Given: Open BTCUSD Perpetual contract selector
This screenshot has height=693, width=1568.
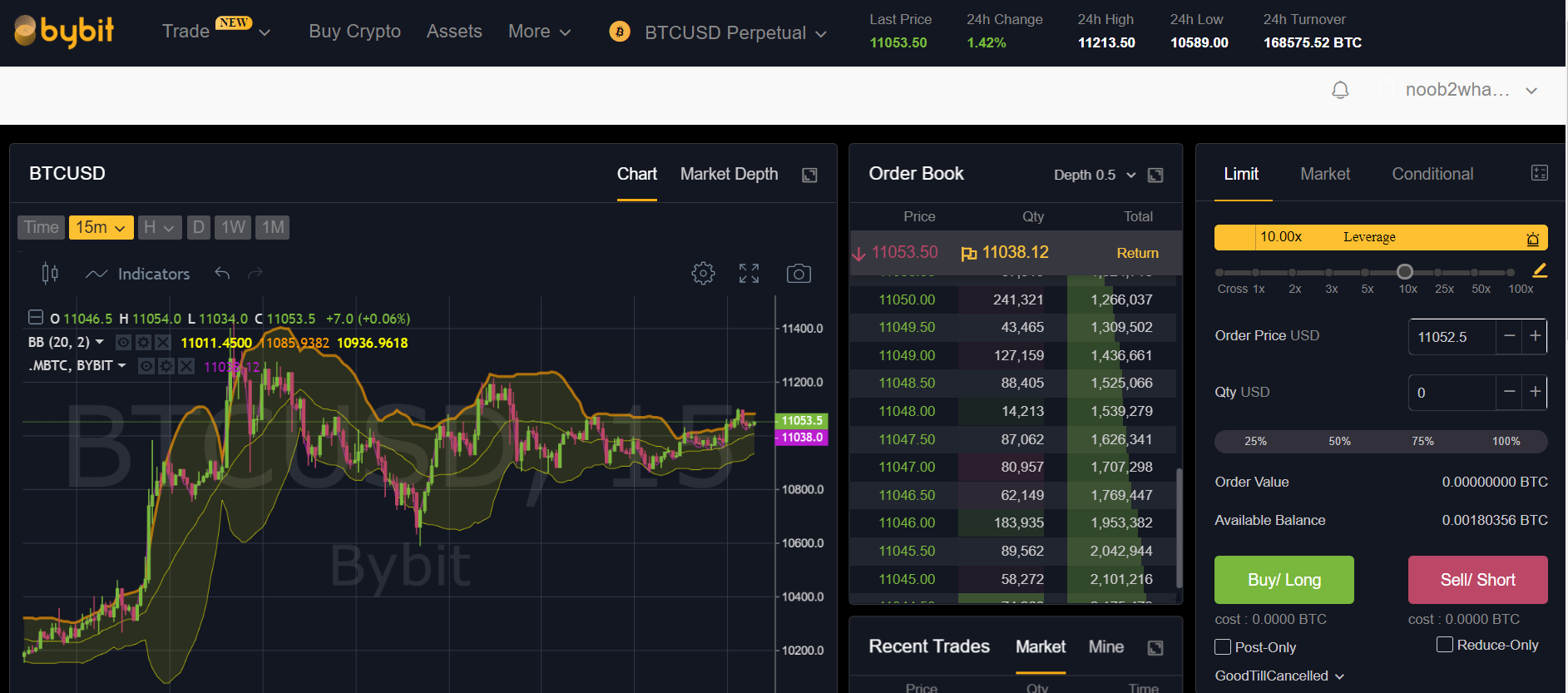Looking at the screenshot, I should point(735,32).
